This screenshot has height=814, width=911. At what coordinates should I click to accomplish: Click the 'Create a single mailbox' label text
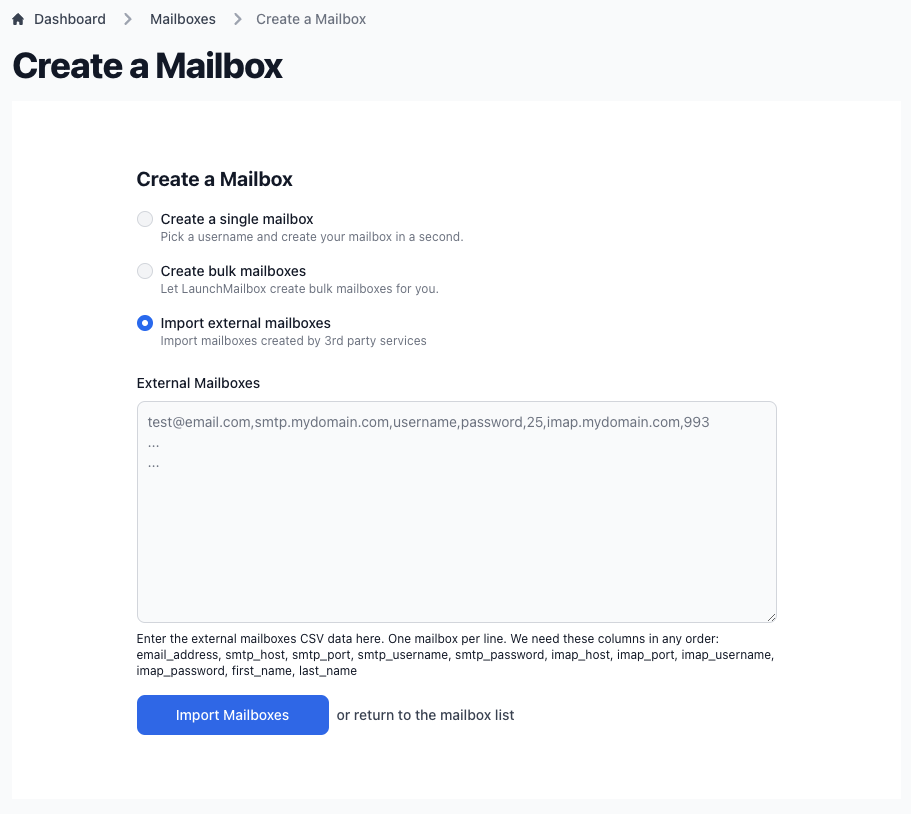[x=237, y=219]
